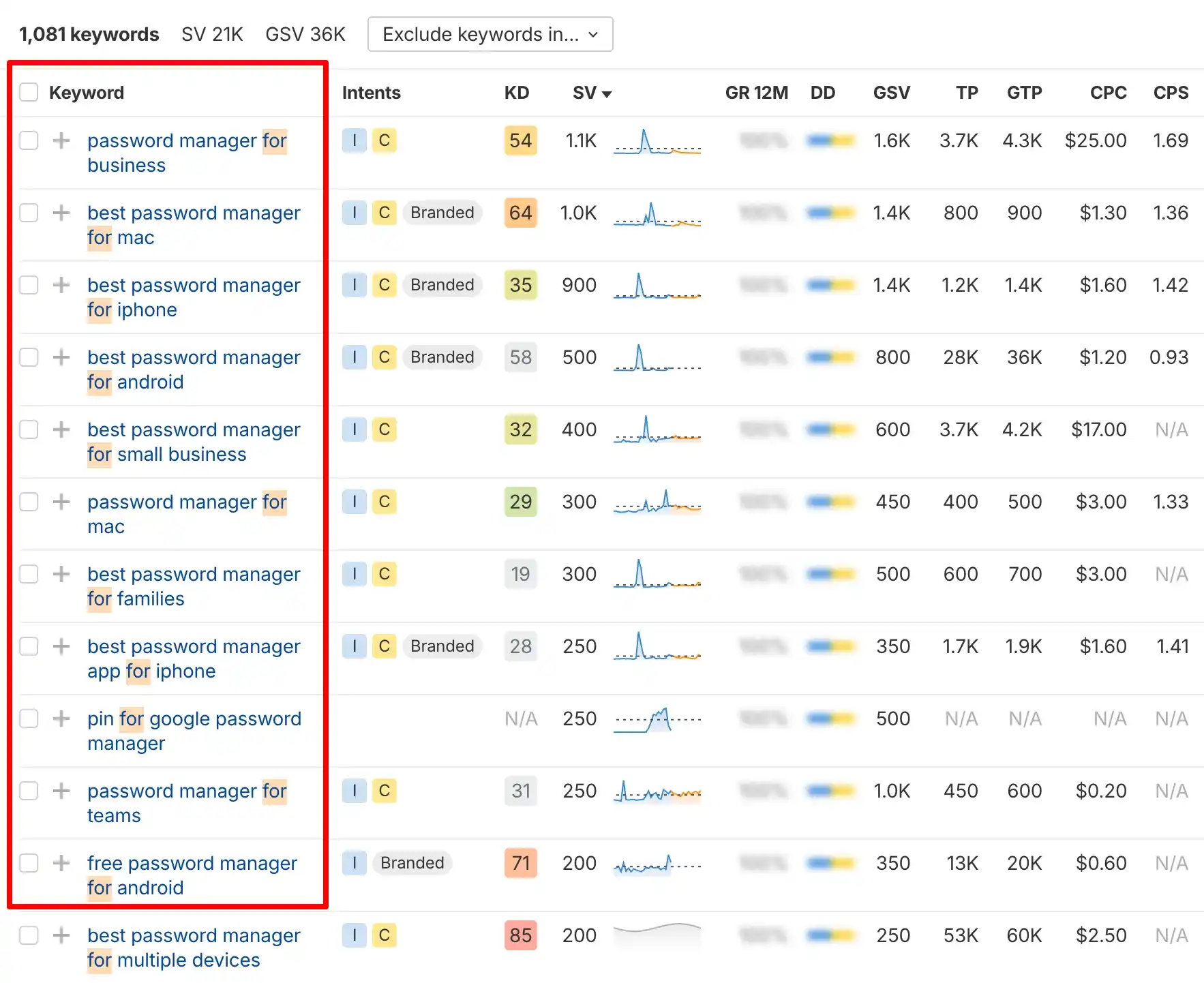This screenshot has height=983, width=1204.
Task: Click the Branded tag for 'best password manager for android'
Action: point(442,357)
